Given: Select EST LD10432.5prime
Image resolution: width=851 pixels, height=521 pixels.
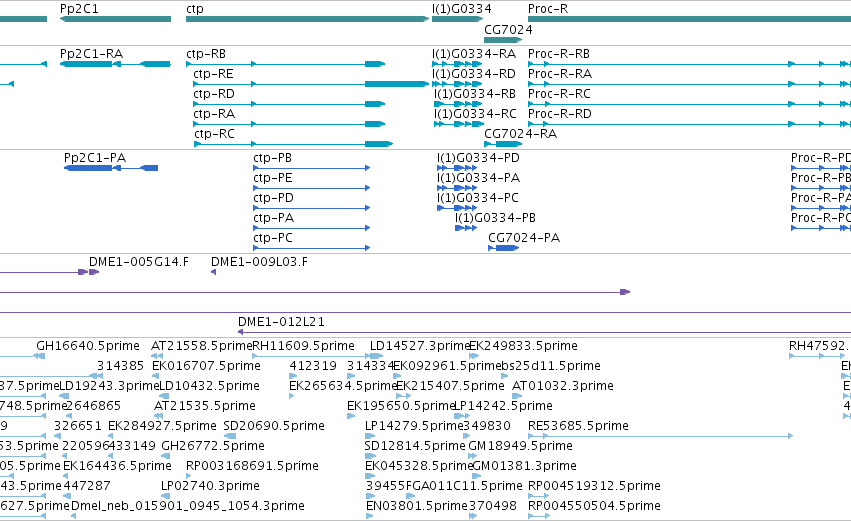Looking at the screenshot, I should pyautogui.click(x=209, y=386).
